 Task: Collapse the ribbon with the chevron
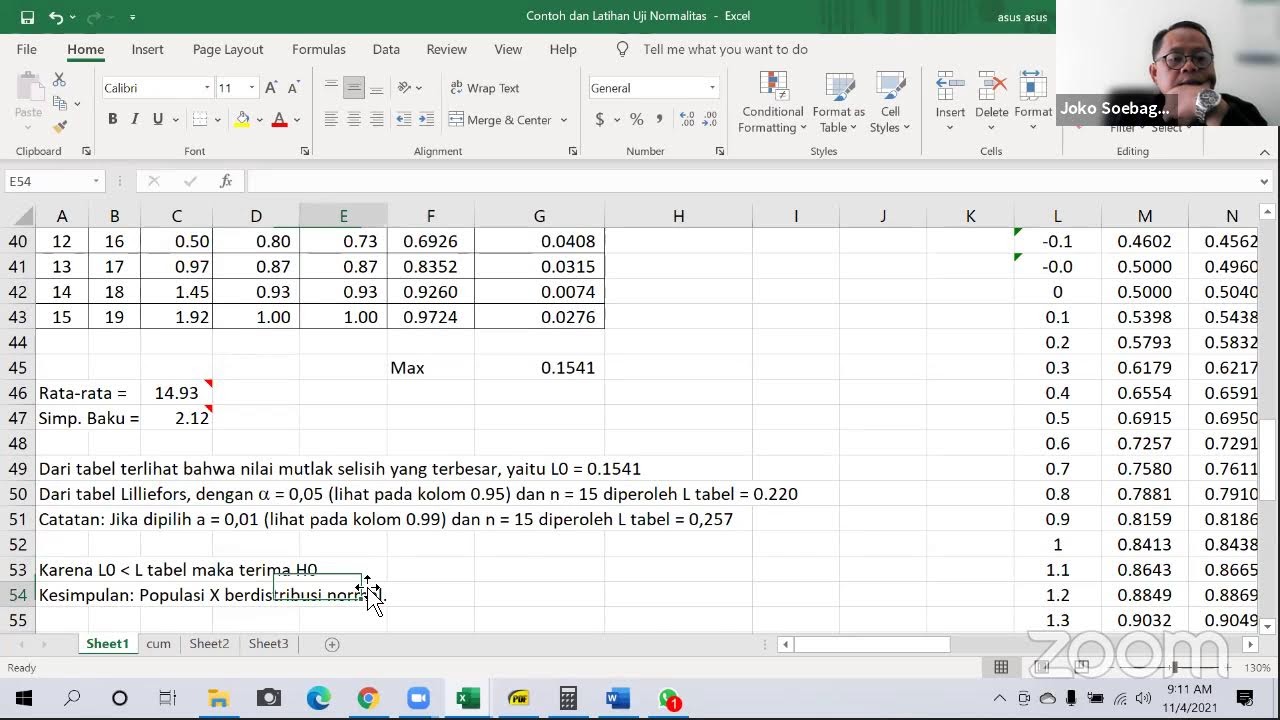(1265, 152)
